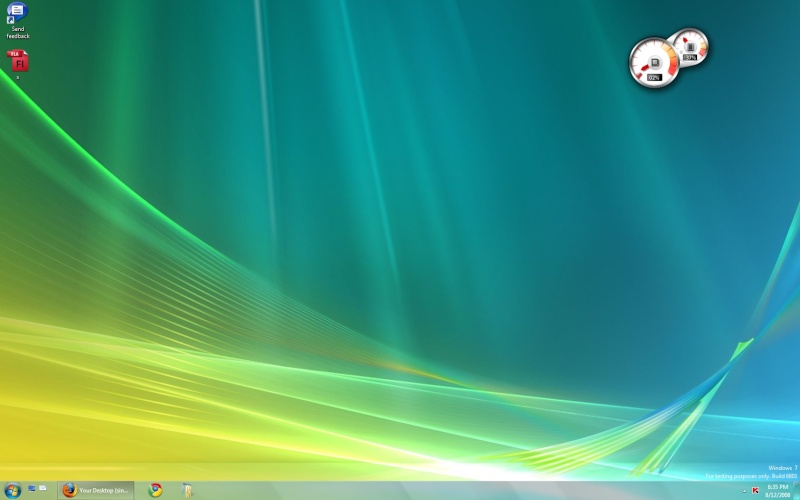This screenshot has height=500, width=800.
Task: Open the Send feedback desktop shortcut
Action: (x=17, y=20)
